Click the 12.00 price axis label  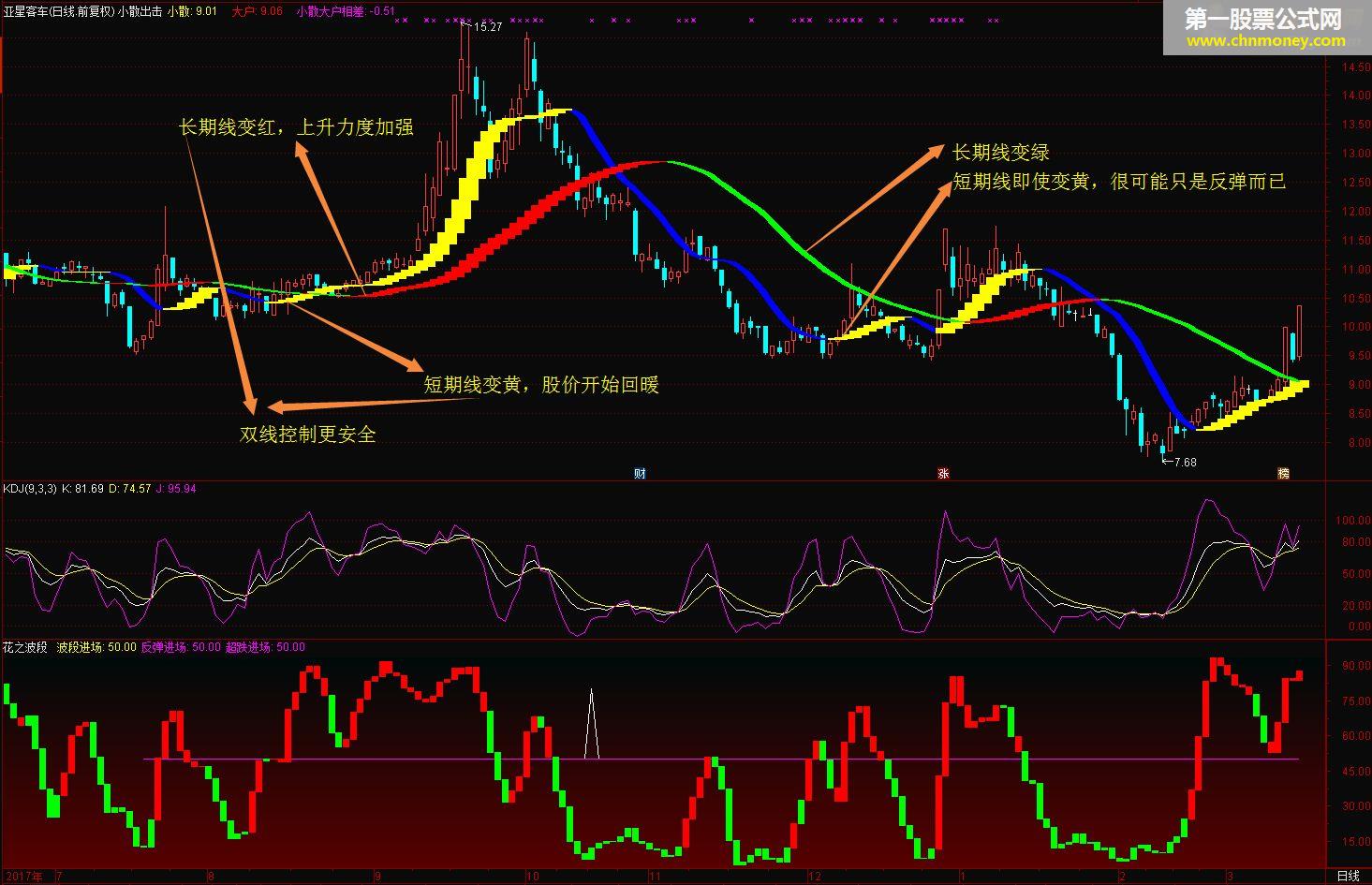[1355, 212]
